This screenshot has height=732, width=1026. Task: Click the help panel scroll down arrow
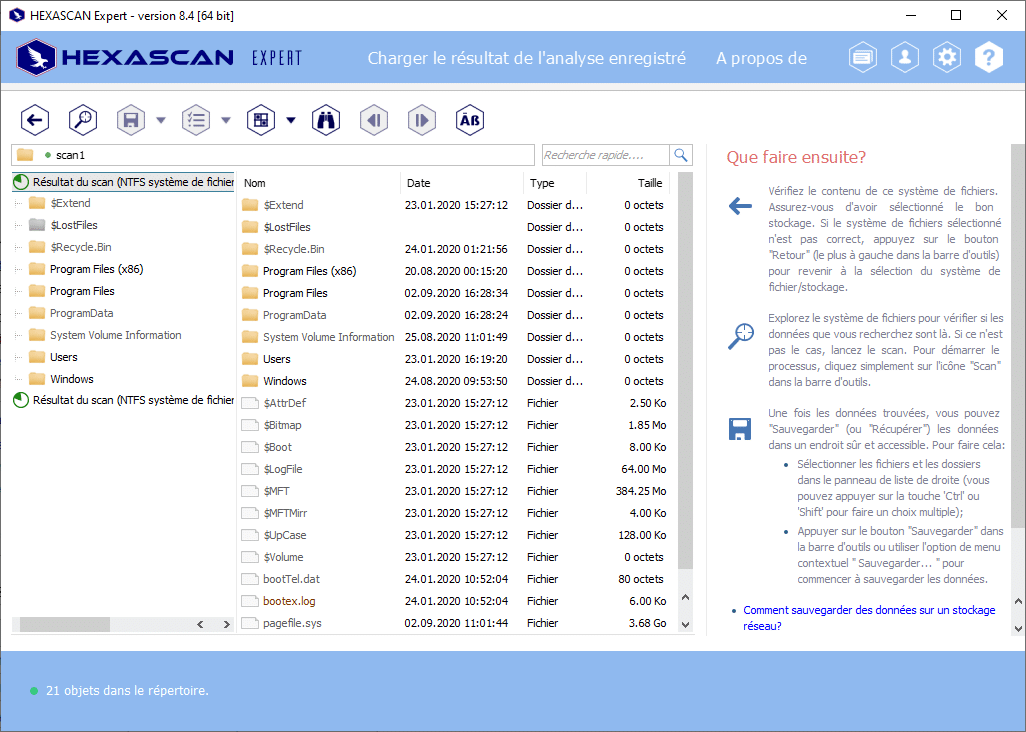tap(1018, 628)
